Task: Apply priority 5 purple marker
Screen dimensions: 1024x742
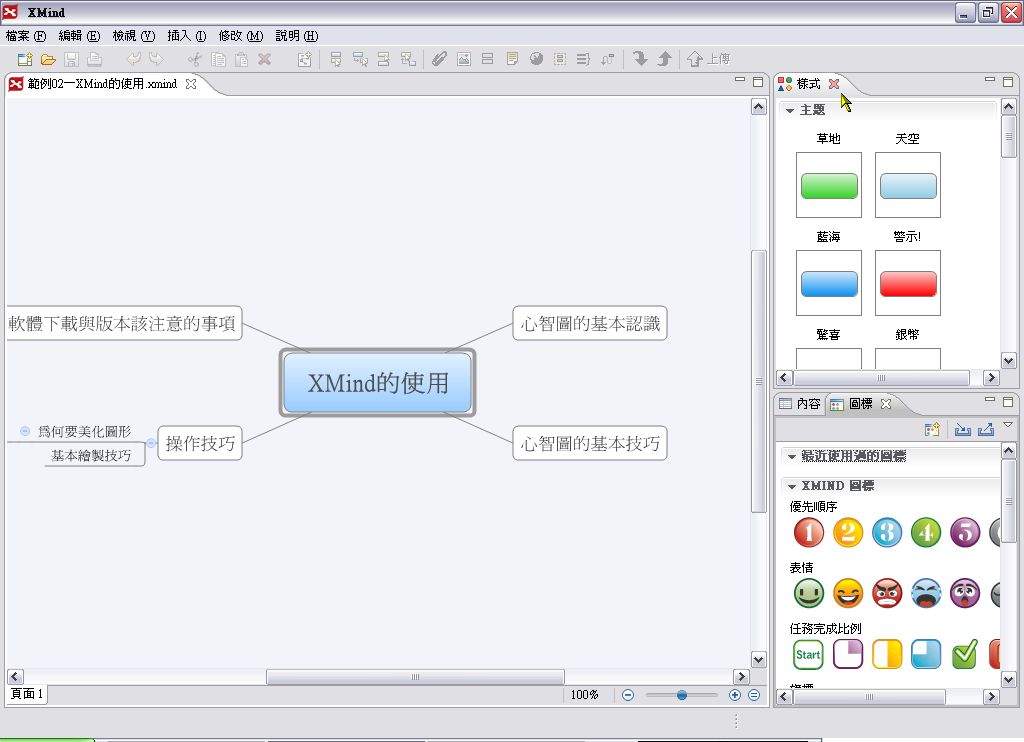Action: (x=965, y=532)
